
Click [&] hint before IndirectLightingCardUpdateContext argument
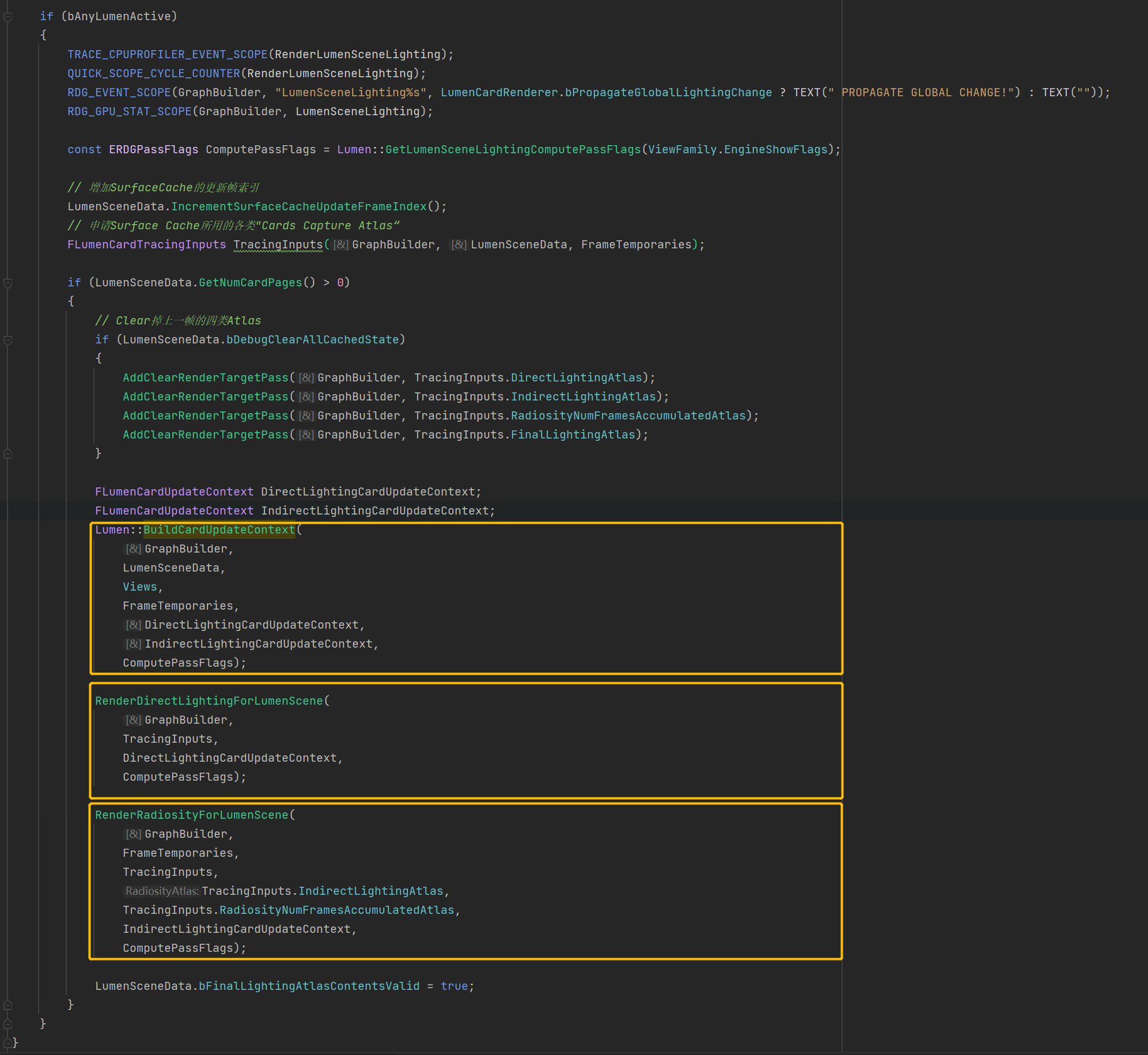(x=134, y=644)
